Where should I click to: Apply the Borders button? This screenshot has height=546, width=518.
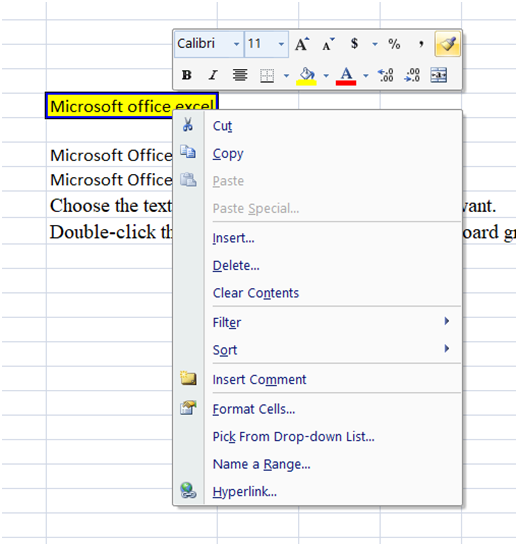[x=267, y=76]
